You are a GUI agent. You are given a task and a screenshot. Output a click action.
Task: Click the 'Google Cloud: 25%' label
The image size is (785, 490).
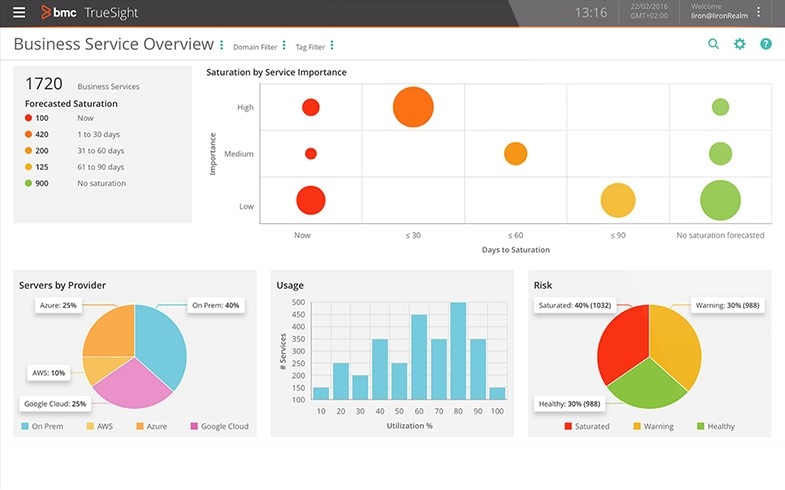(55, 404)
